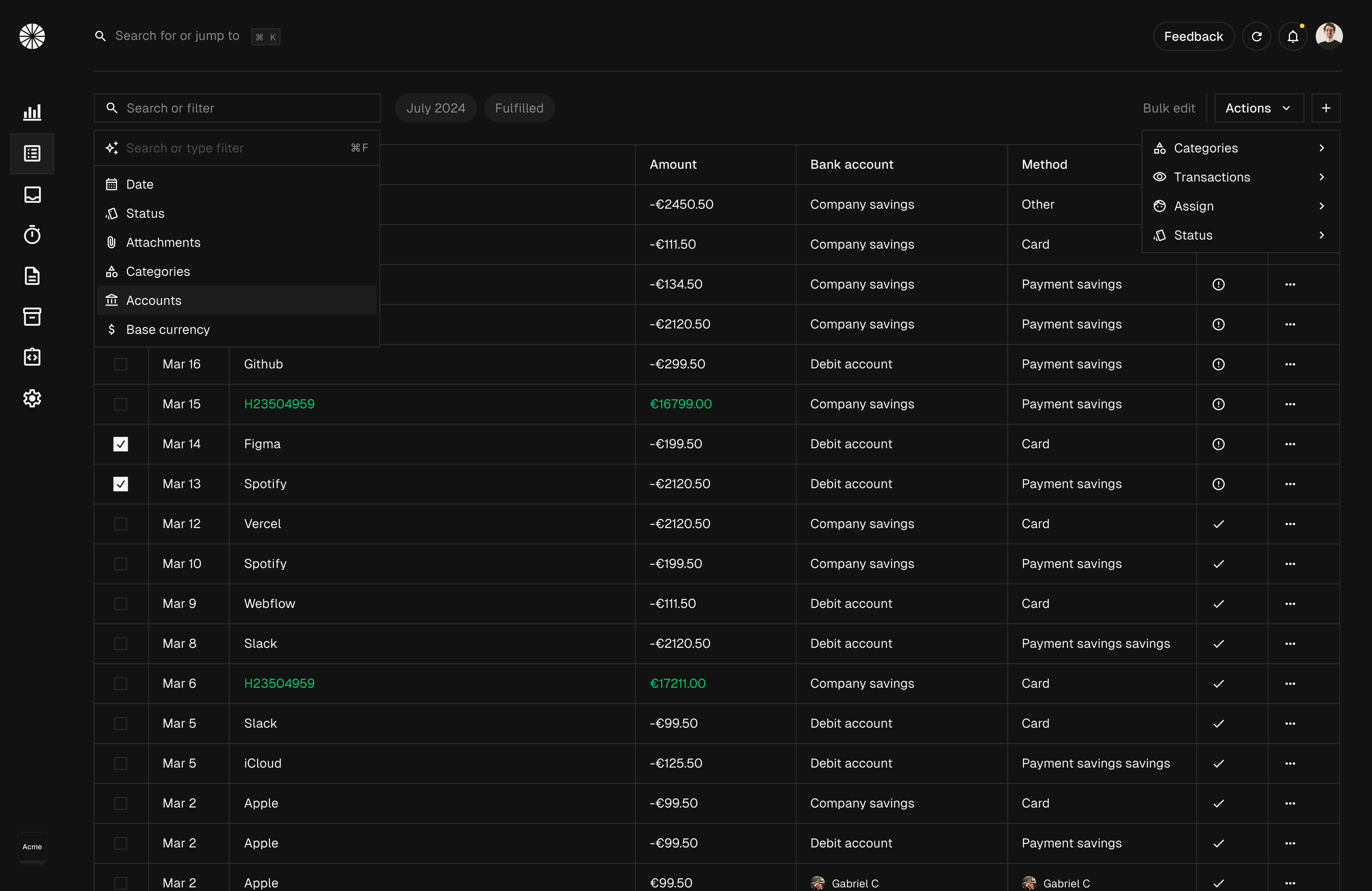Expand the Assign submenu in Actions

[x=1240, y=206]
